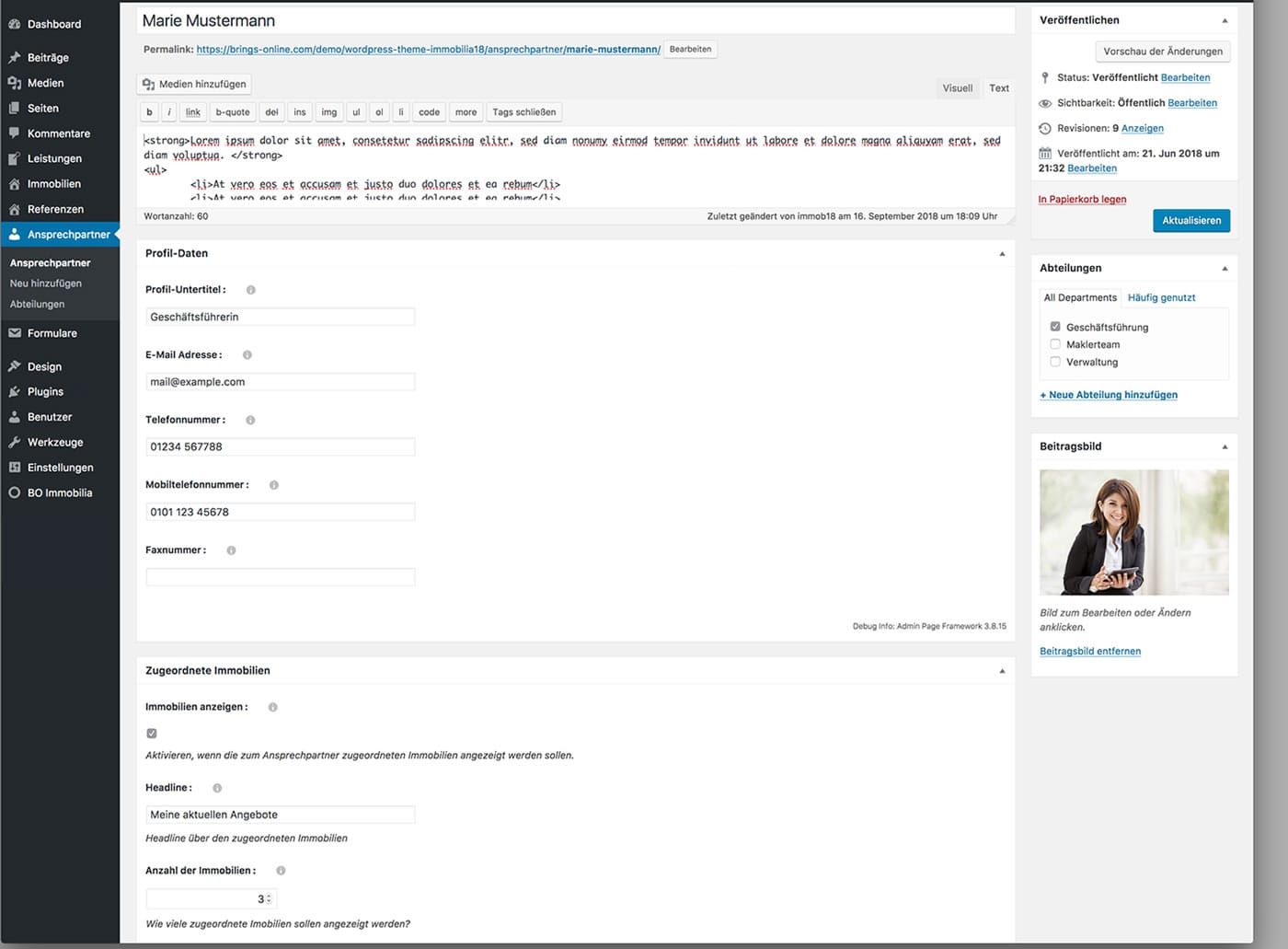Switch to the Visuell editor tab
This screenshot has height=949, width=1288.
click(957, 88)
